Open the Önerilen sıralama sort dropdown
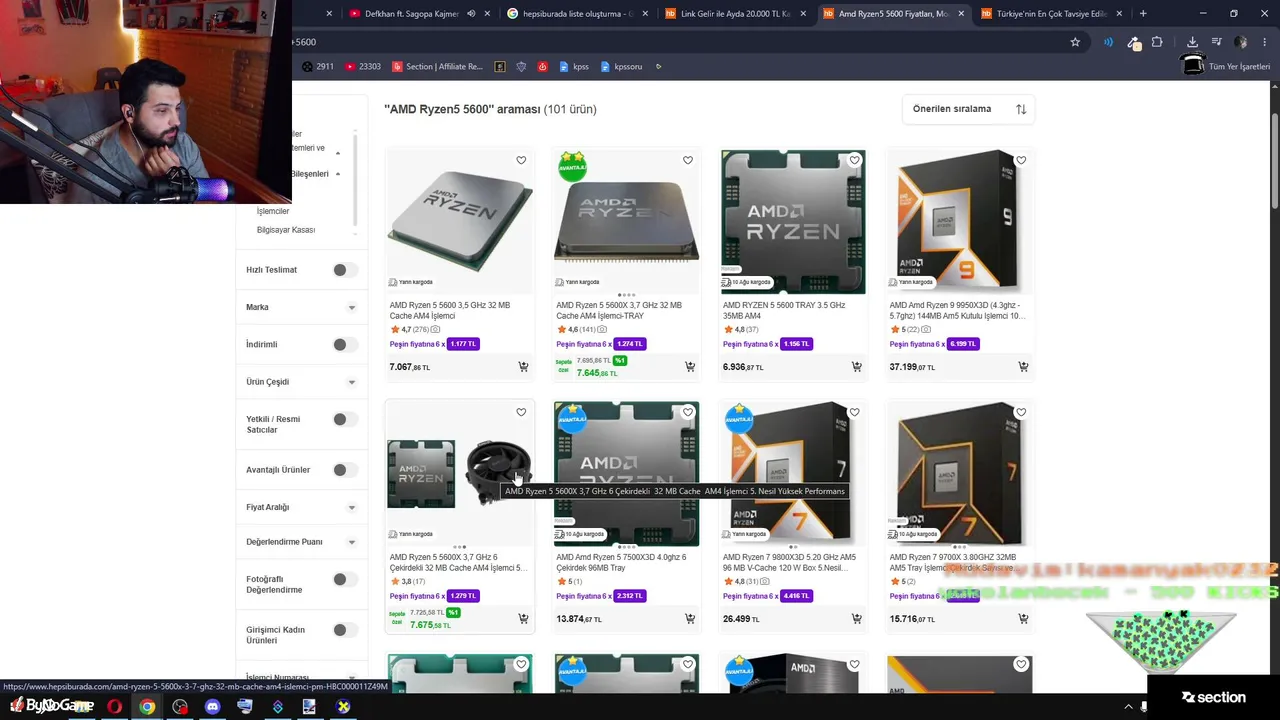 tap(968, 109)
